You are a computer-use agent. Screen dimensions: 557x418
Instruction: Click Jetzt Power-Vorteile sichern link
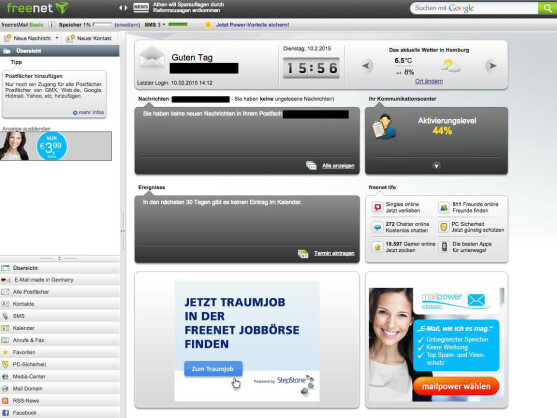pyautogui.click(x=253, y=25)
